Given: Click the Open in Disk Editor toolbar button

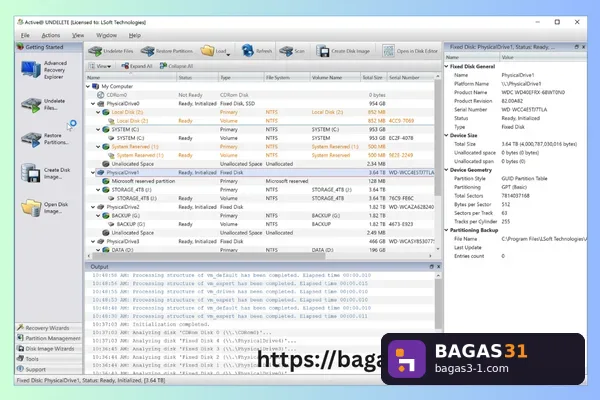Looking at the screenshot, I should pyautogui.click(x=410, y=51).
